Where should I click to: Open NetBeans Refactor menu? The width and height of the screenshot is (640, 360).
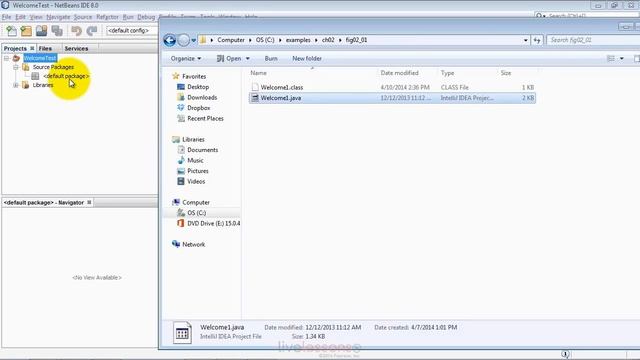[x=107, y=17]
